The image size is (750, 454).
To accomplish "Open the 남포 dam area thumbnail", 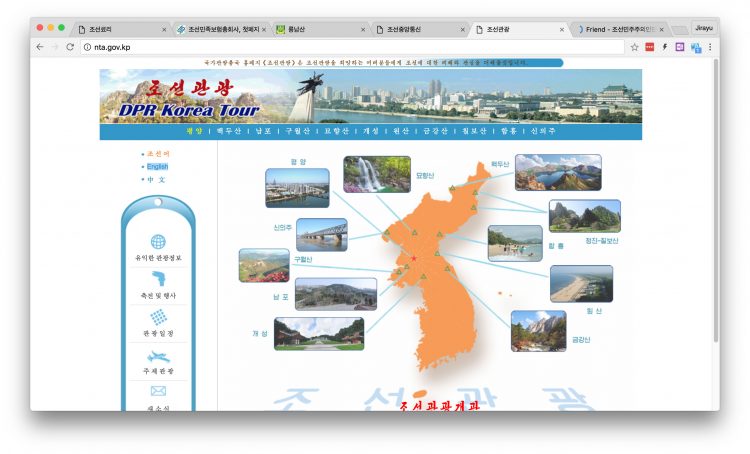I will [x=336, y=294].
